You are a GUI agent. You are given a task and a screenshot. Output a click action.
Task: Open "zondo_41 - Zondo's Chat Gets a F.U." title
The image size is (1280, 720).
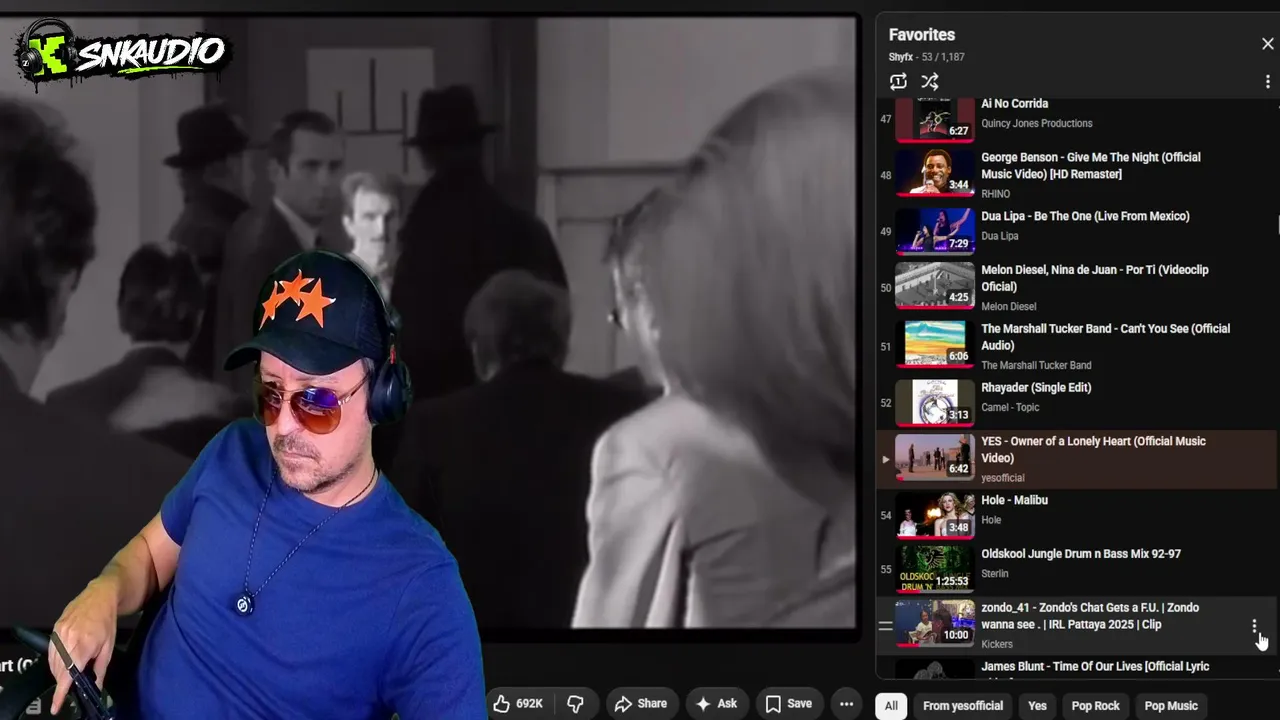click(1090, 616)
